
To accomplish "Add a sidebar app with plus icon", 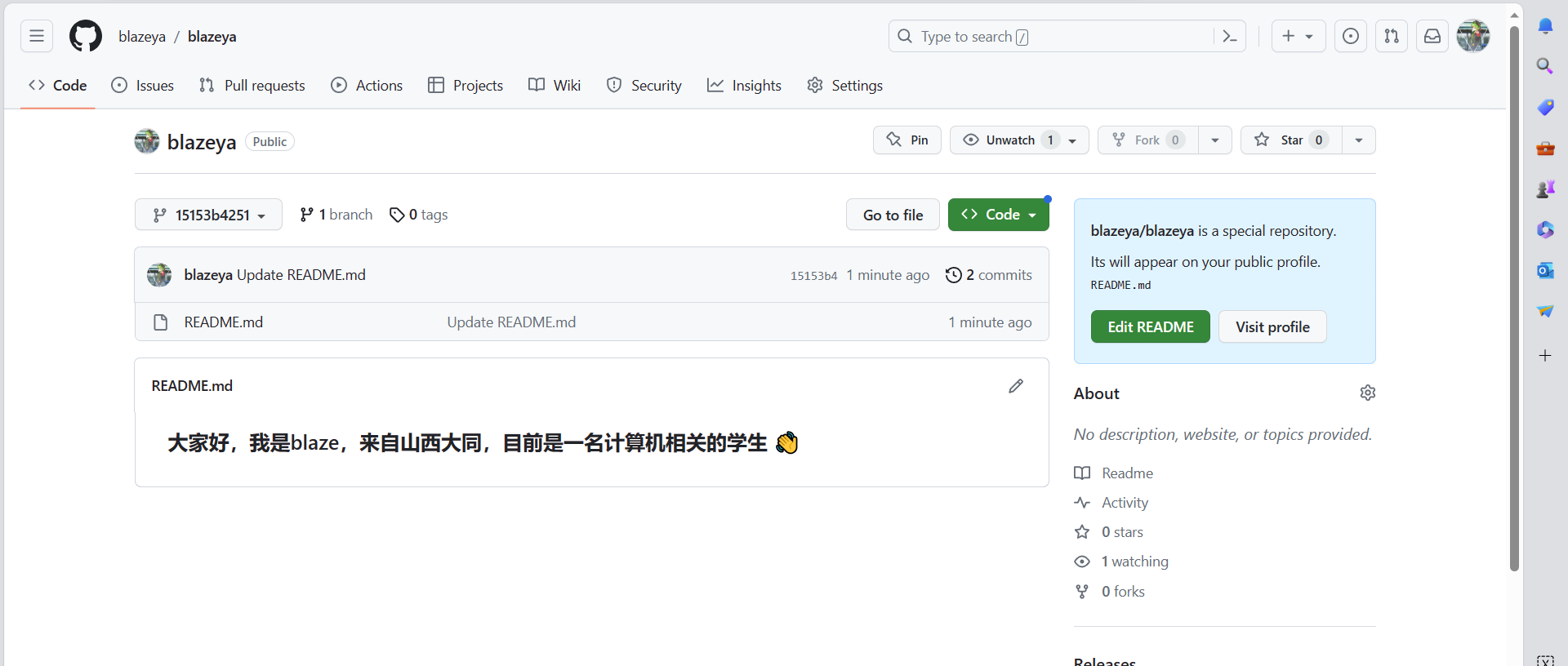I will click(1545, 356).
